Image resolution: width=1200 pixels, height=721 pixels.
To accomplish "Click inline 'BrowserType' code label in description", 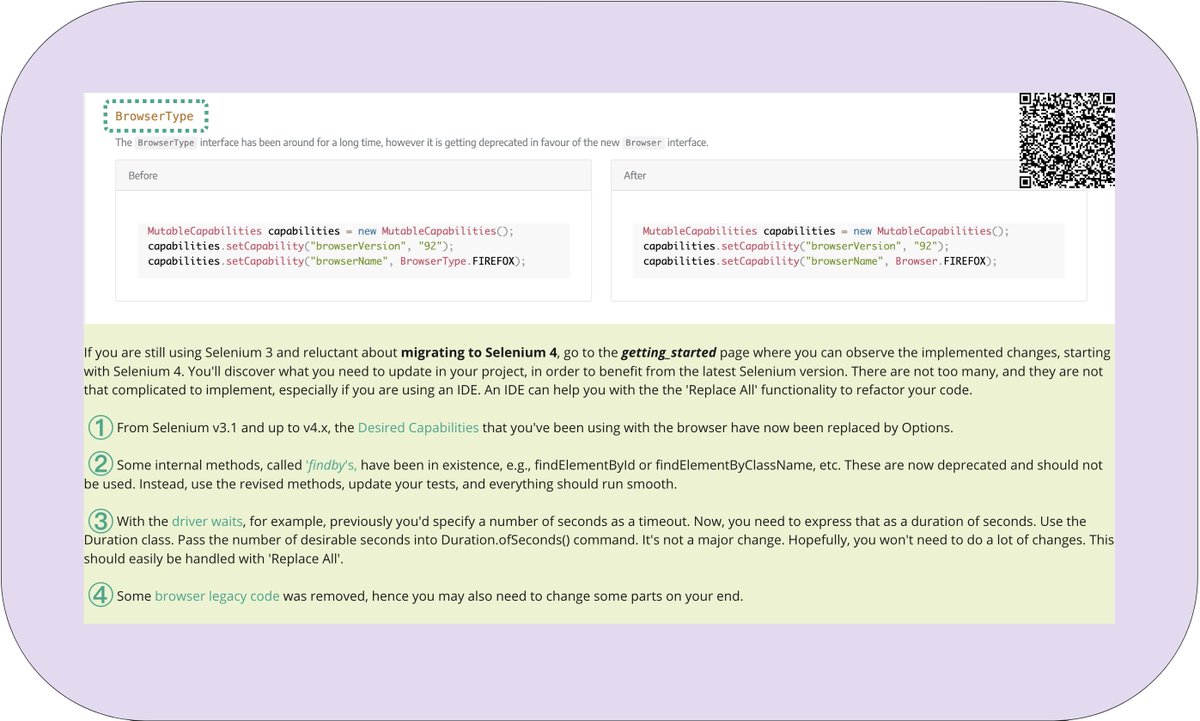I will pyautogui.click(x=167, y=143).
